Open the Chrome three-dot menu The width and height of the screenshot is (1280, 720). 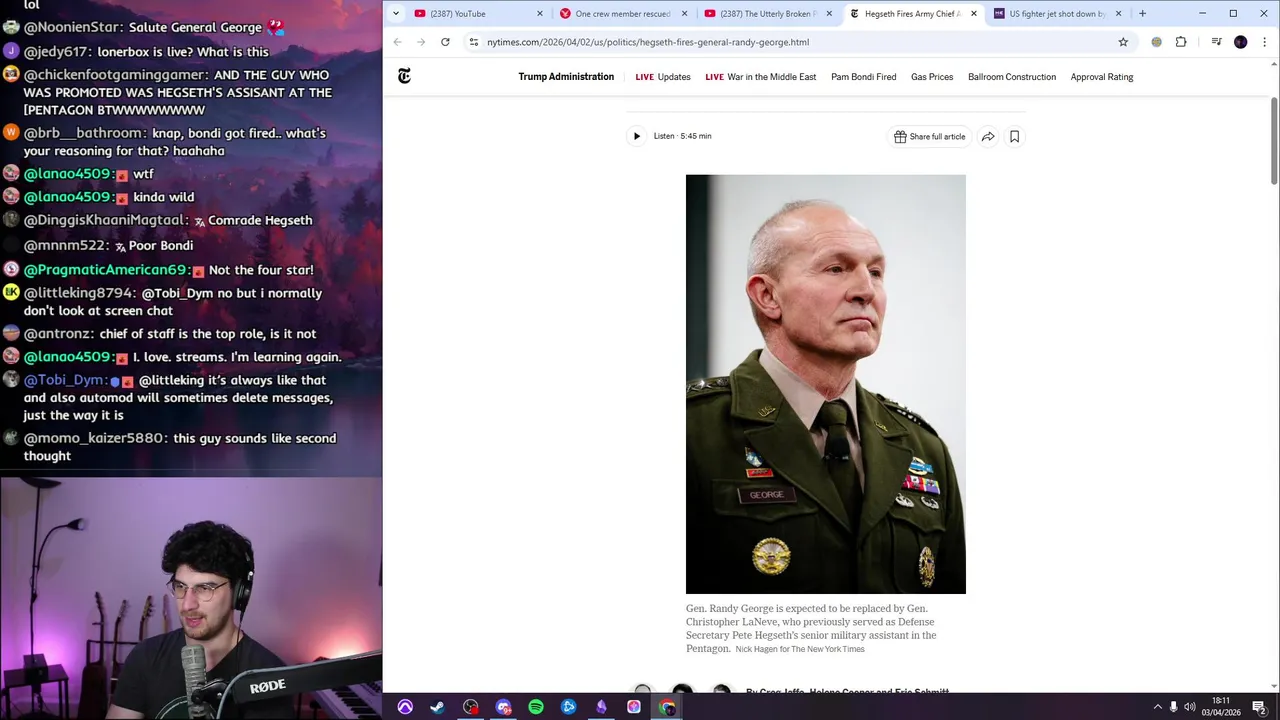(x=1265, y=42)
